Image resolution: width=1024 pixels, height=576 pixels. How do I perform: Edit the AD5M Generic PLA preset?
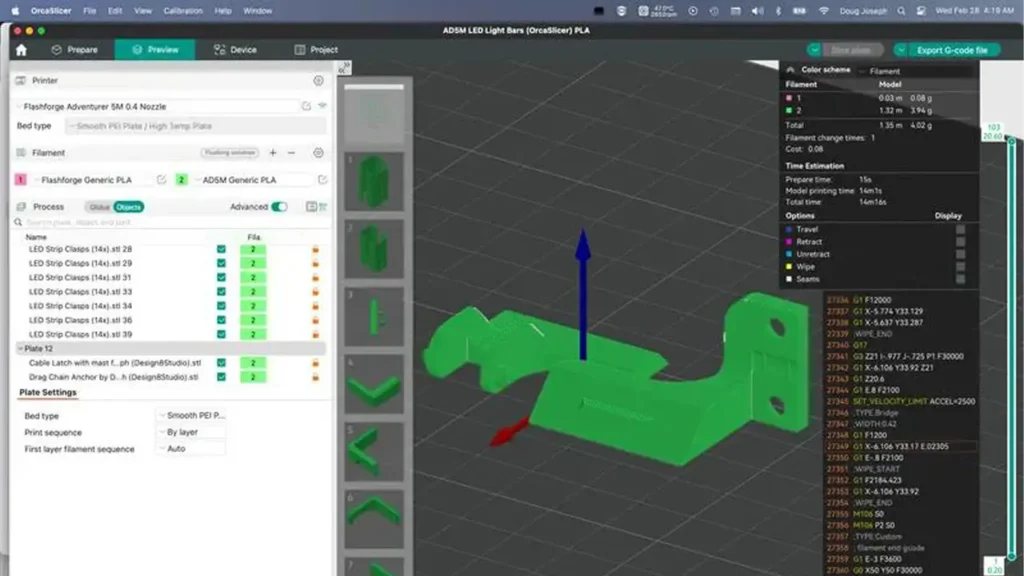tap(323, 180)
